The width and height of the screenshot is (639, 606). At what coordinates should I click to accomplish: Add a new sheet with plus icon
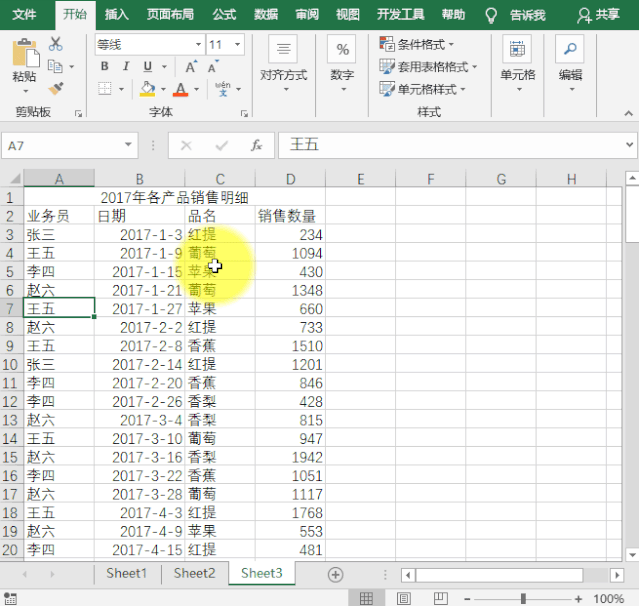click(336, 574)
